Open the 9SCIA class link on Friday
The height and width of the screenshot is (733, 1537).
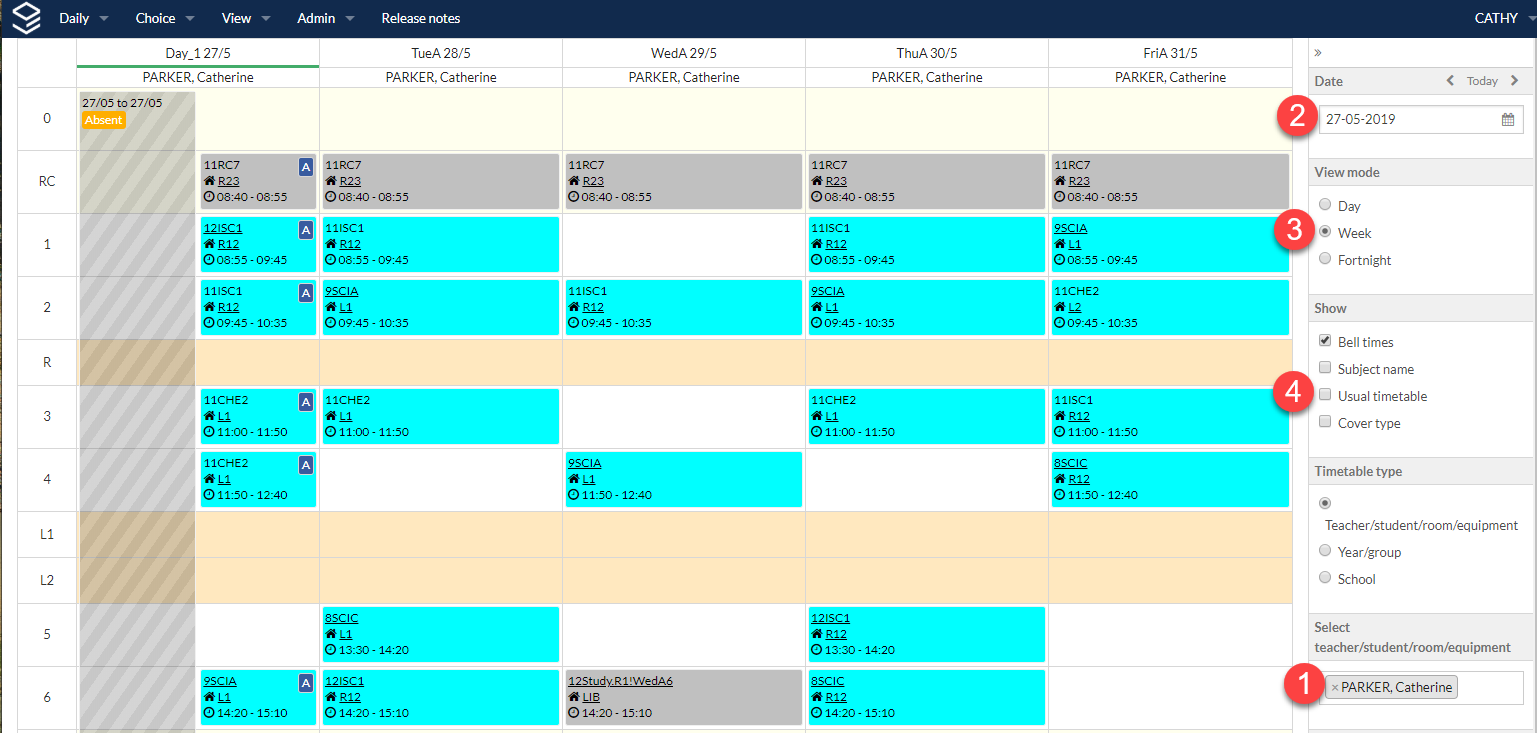pyautogui.click(x=1070, y=228)
